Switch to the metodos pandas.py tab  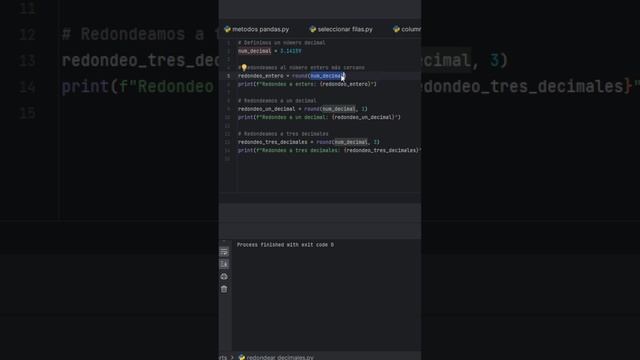click(x=257, y=29)
